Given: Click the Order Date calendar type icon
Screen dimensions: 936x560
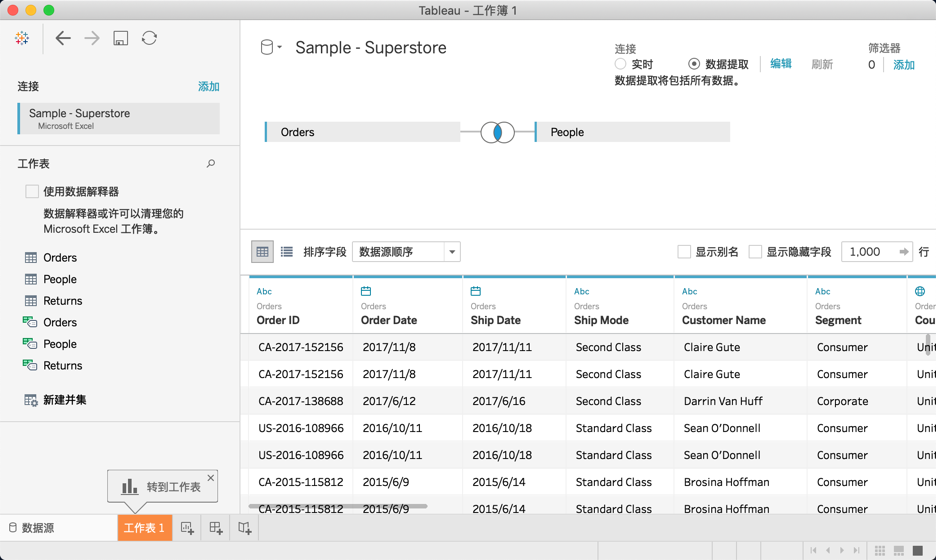Looking at the screenshot, I should click(366, 291).
